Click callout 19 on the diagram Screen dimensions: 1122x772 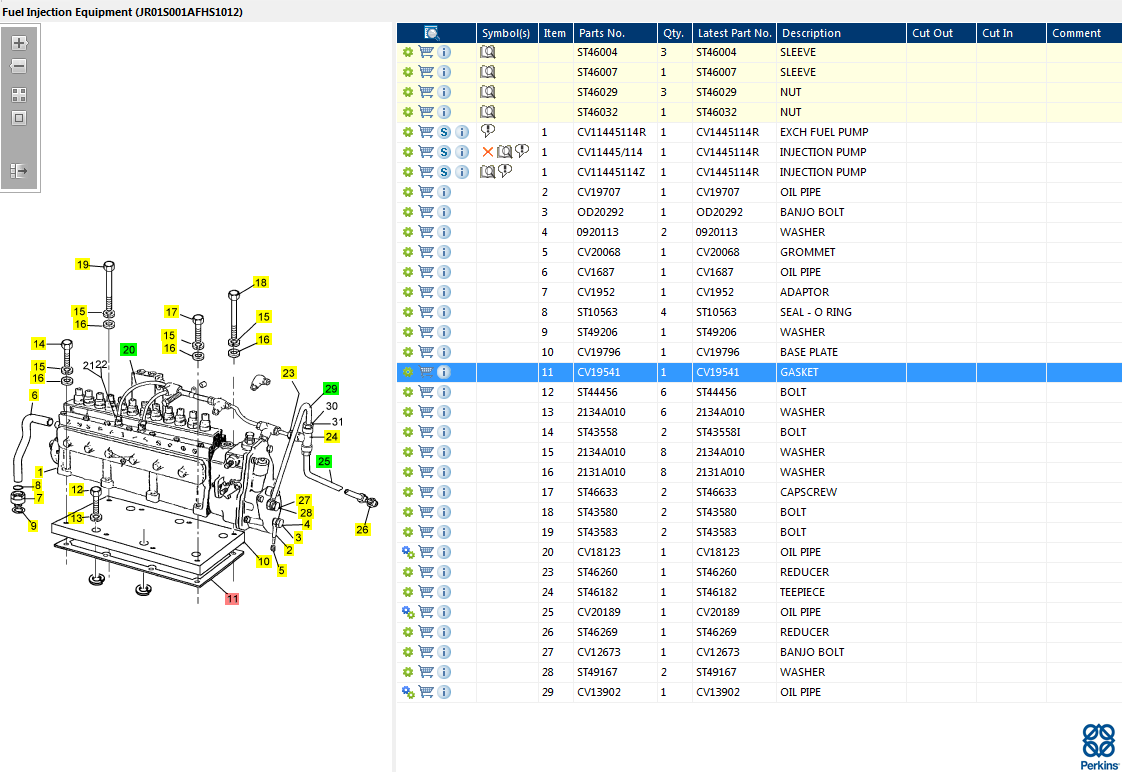pyautogui.click(x=83, y=265)
